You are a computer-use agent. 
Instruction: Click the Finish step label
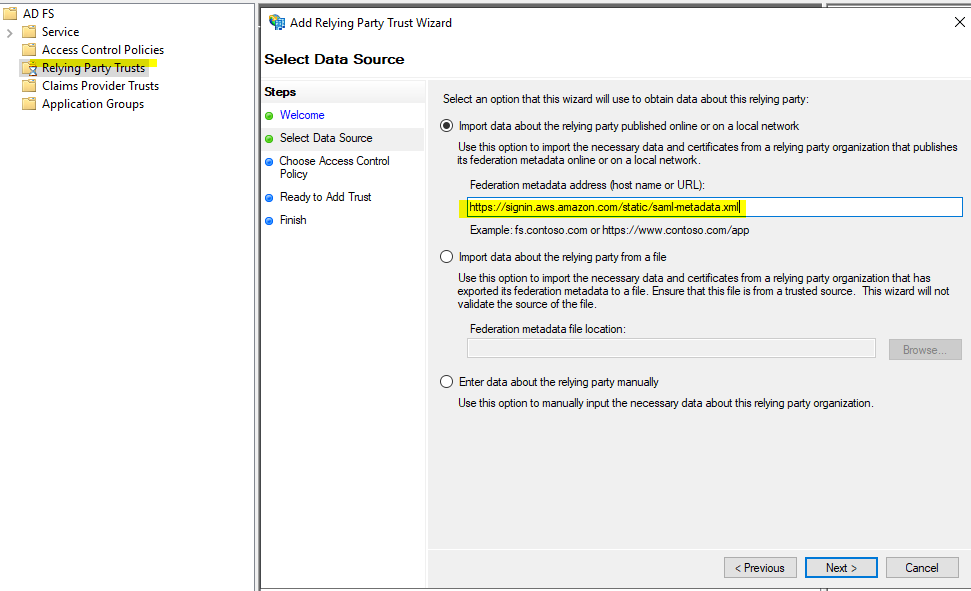tap(293, 220)
